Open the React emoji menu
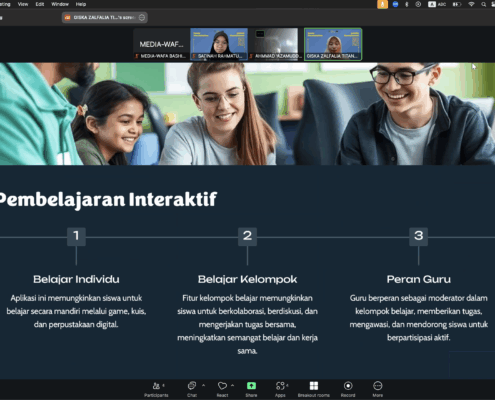Image resolution: width=495 pixels, height=400 pixels. tap(222, 389)
